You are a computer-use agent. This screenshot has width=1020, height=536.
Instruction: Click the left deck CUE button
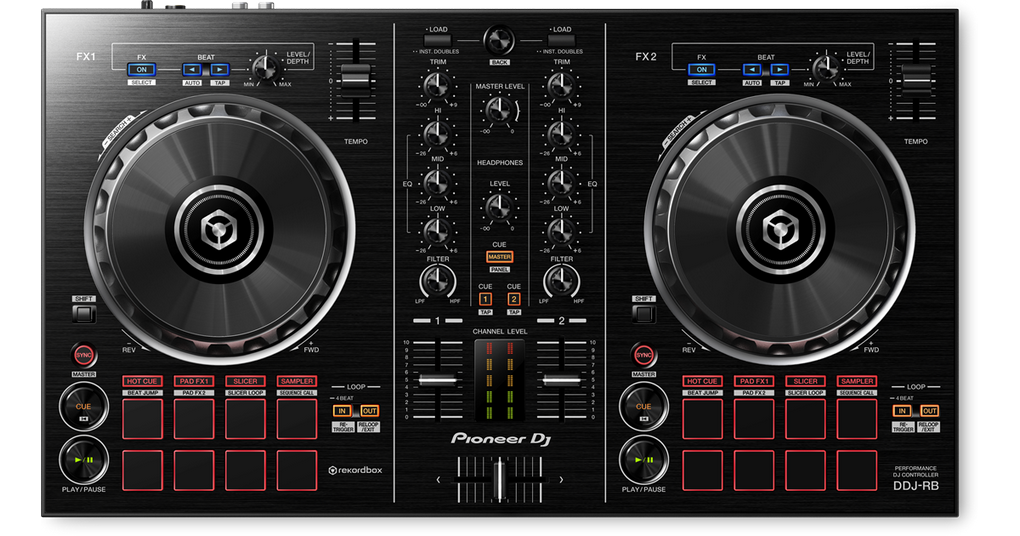83,407
